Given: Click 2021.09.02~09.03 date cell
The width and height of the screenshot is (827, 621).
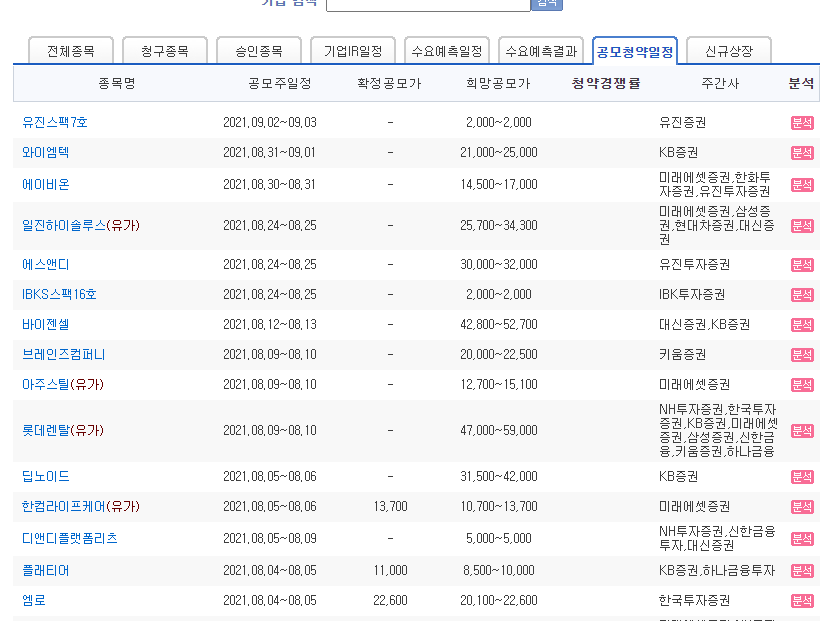Looking at the screenshot, I should point(270,122).
